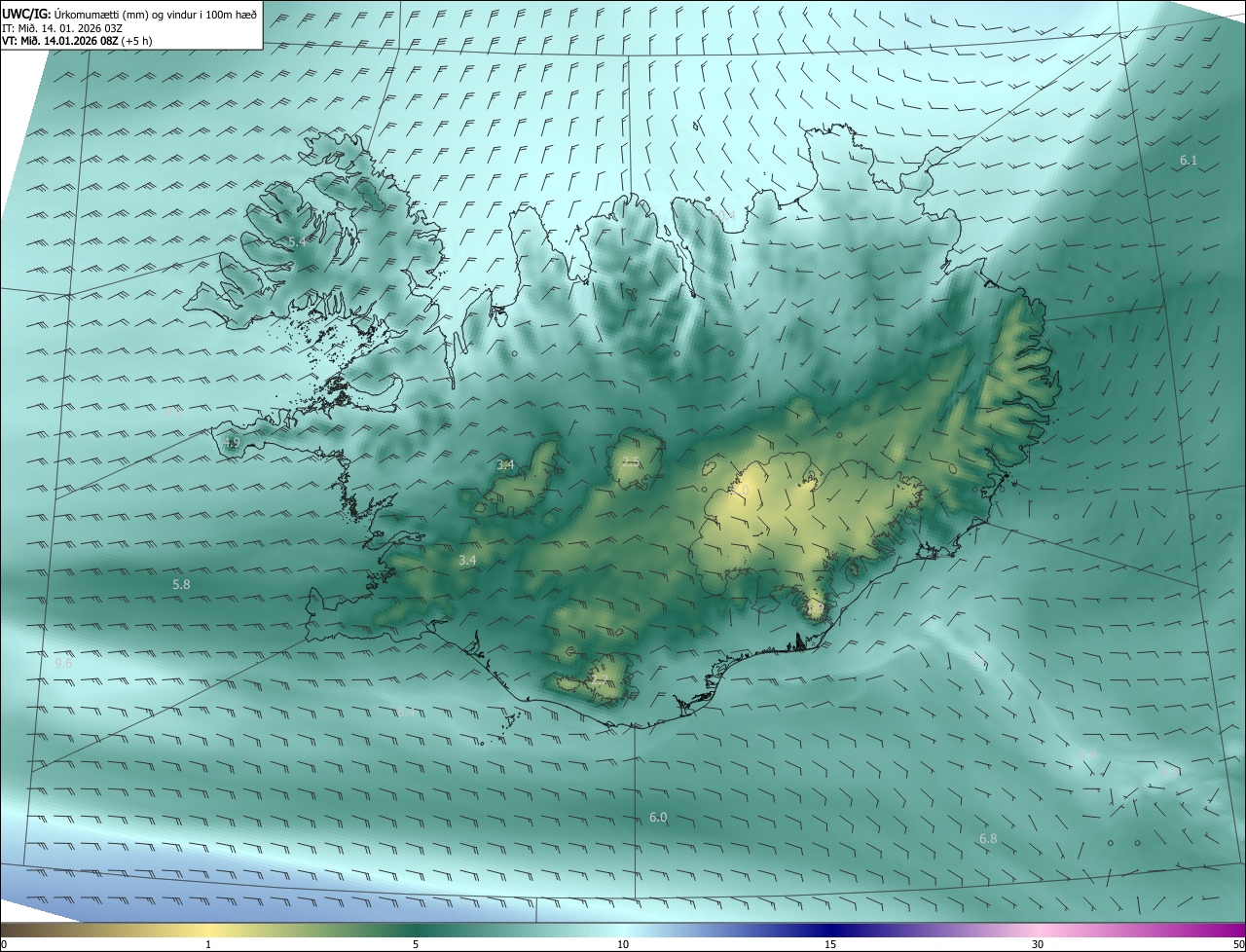Image resolution: width=1246 pixels, height=952 pixels.
Task: Click the 6.1 value label
Action: point(1189,161)
